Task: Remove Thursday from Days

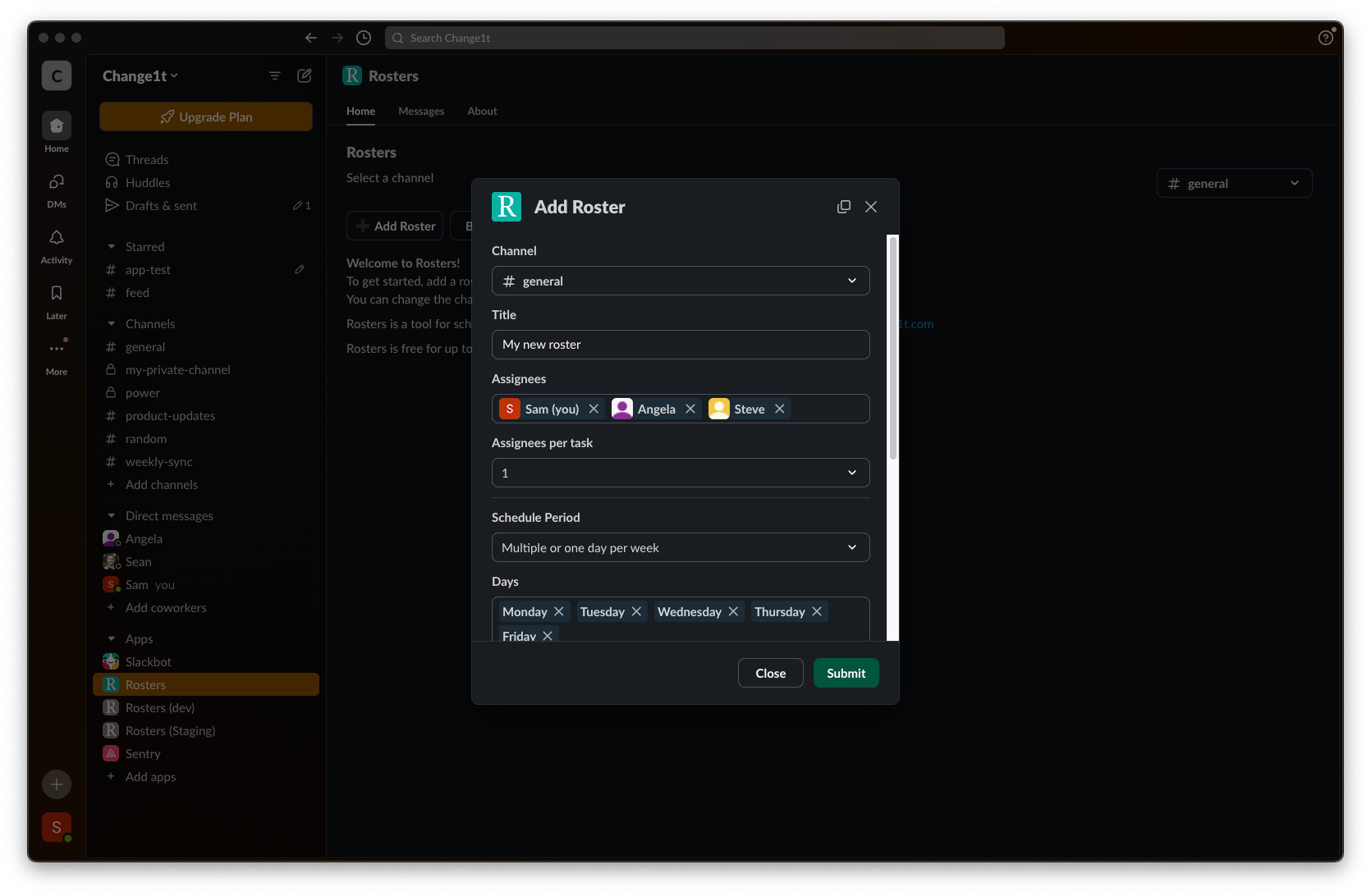Action: [817, 611]
